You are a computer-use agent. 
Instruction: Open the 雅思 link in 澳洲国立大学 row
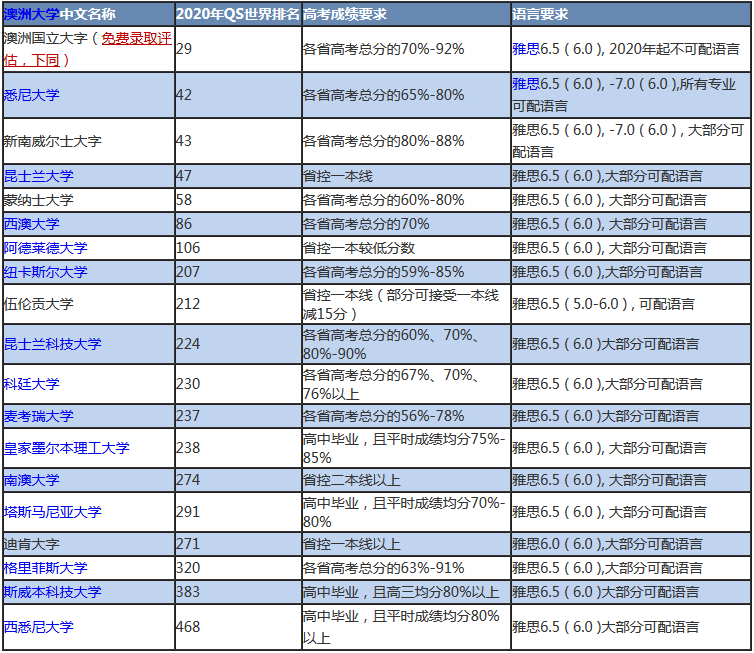[x=526, y=49]
